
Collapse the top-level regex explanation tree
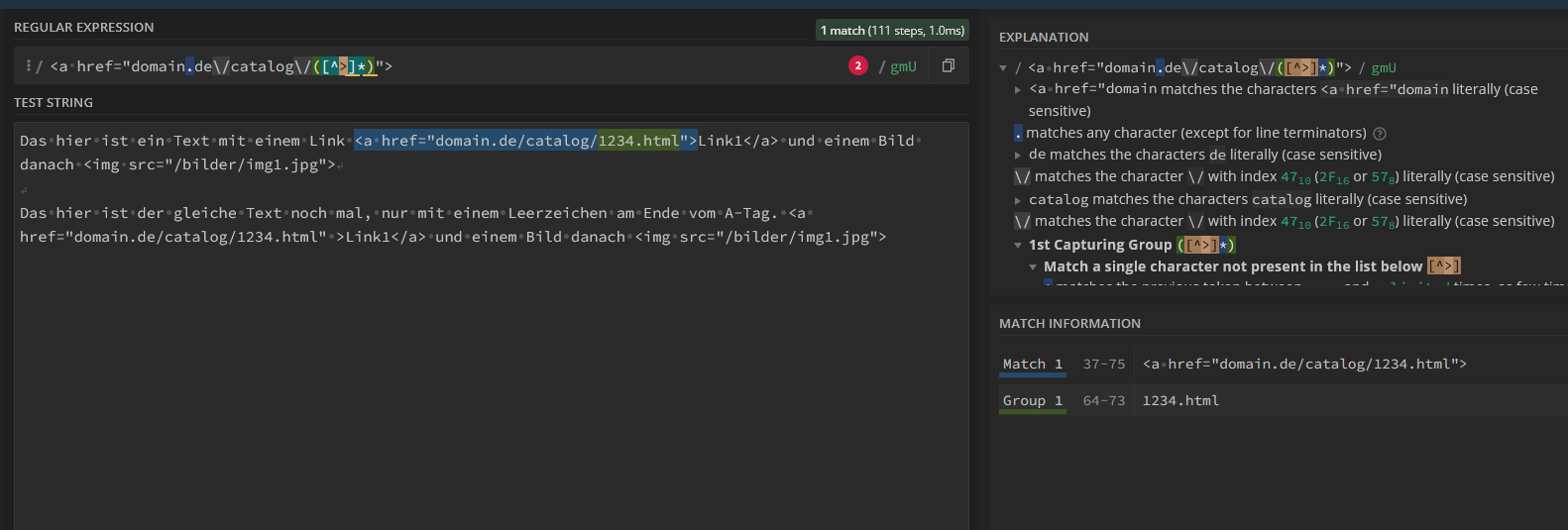[1003, 68]
